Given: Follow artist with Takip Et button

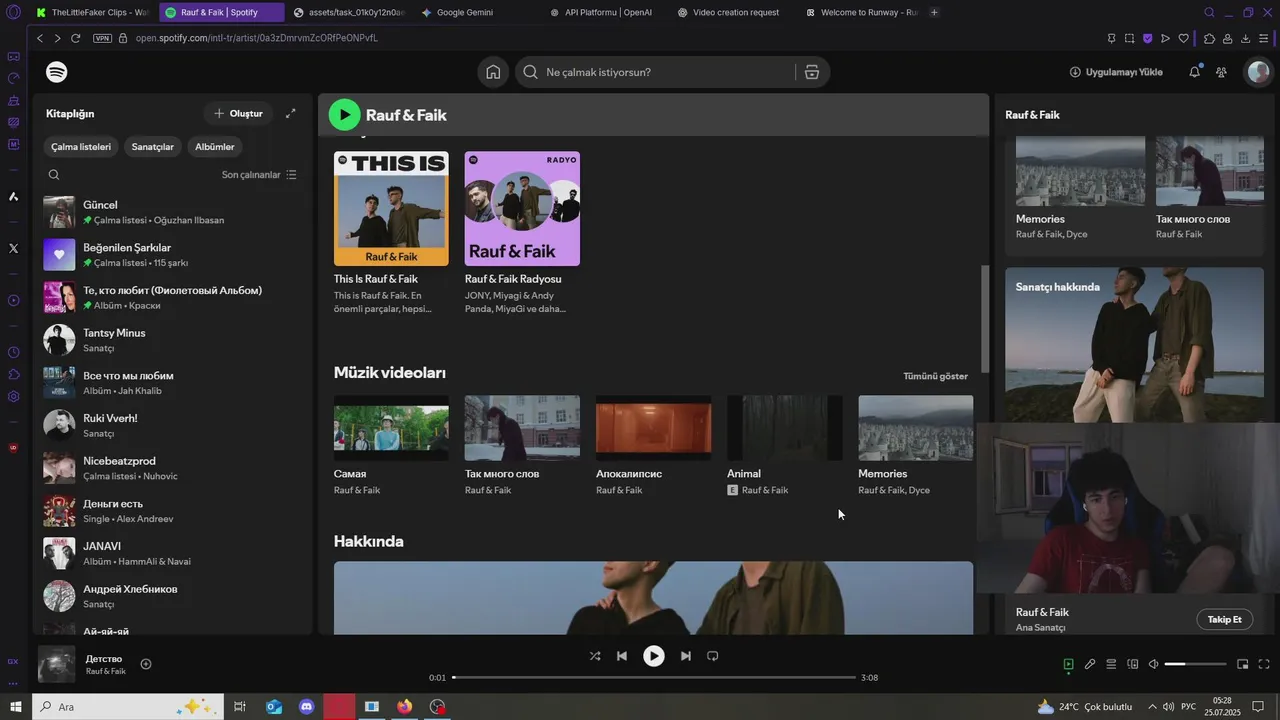Looking at the screenshot, I should [1224, 619].
